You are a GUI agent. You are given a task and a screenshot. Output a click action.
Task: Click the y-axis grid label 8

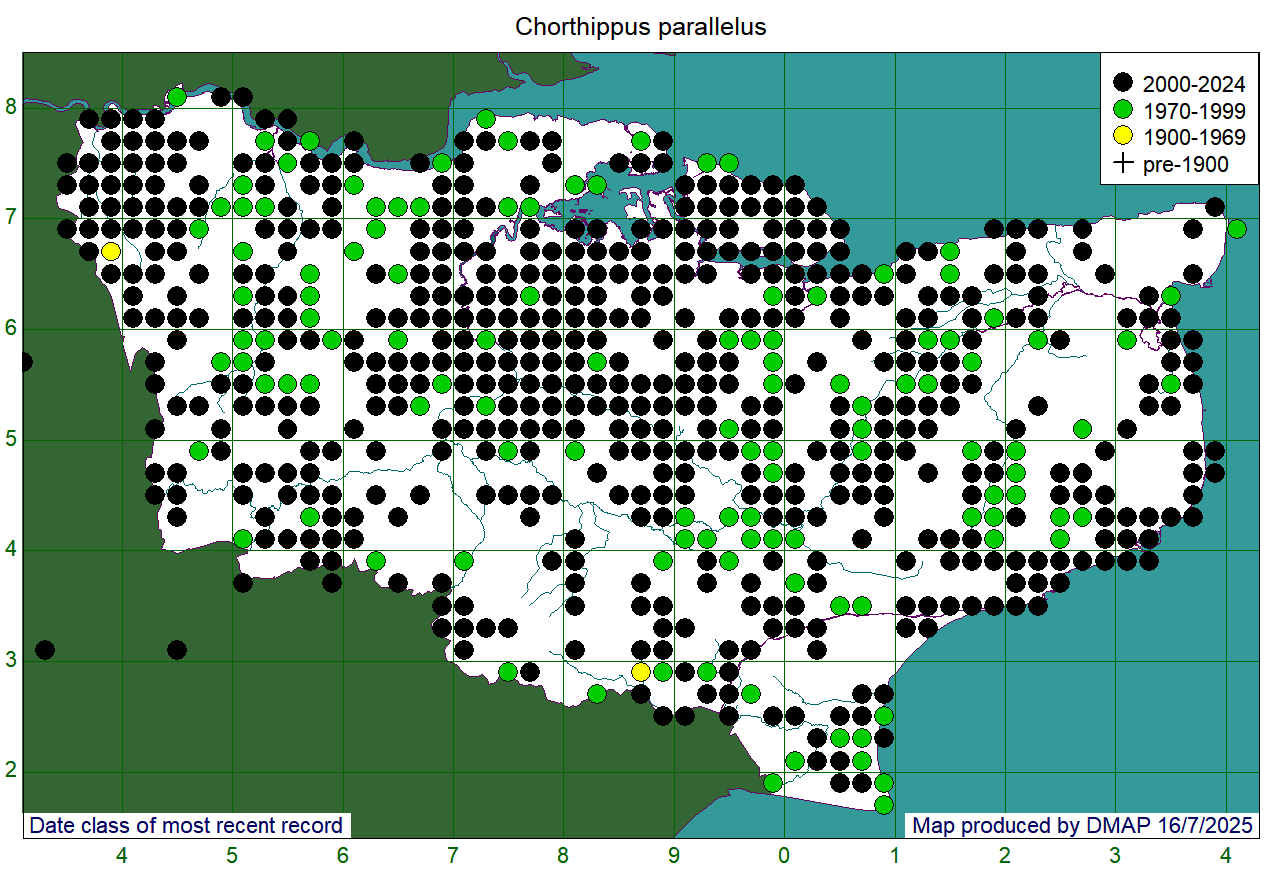pyautogui.click(x=11, y=108)
